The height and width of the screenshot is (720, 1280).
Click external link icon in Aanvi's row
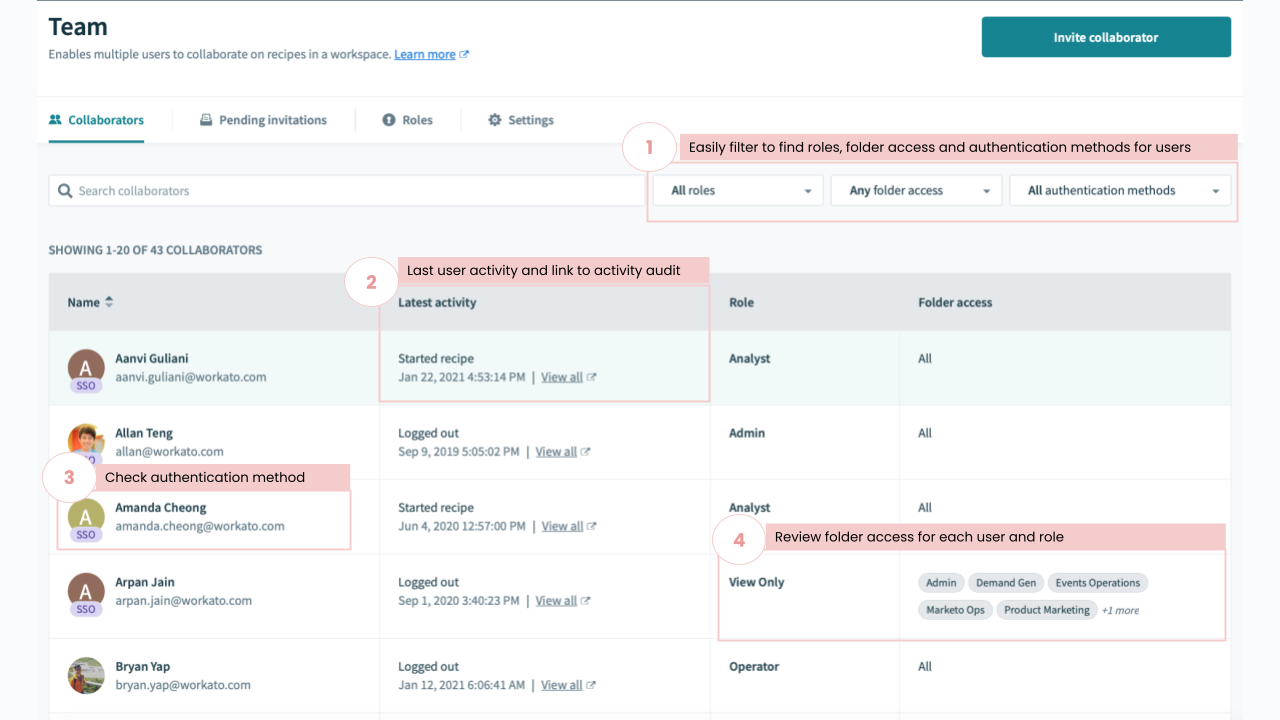tap(592, 377)
